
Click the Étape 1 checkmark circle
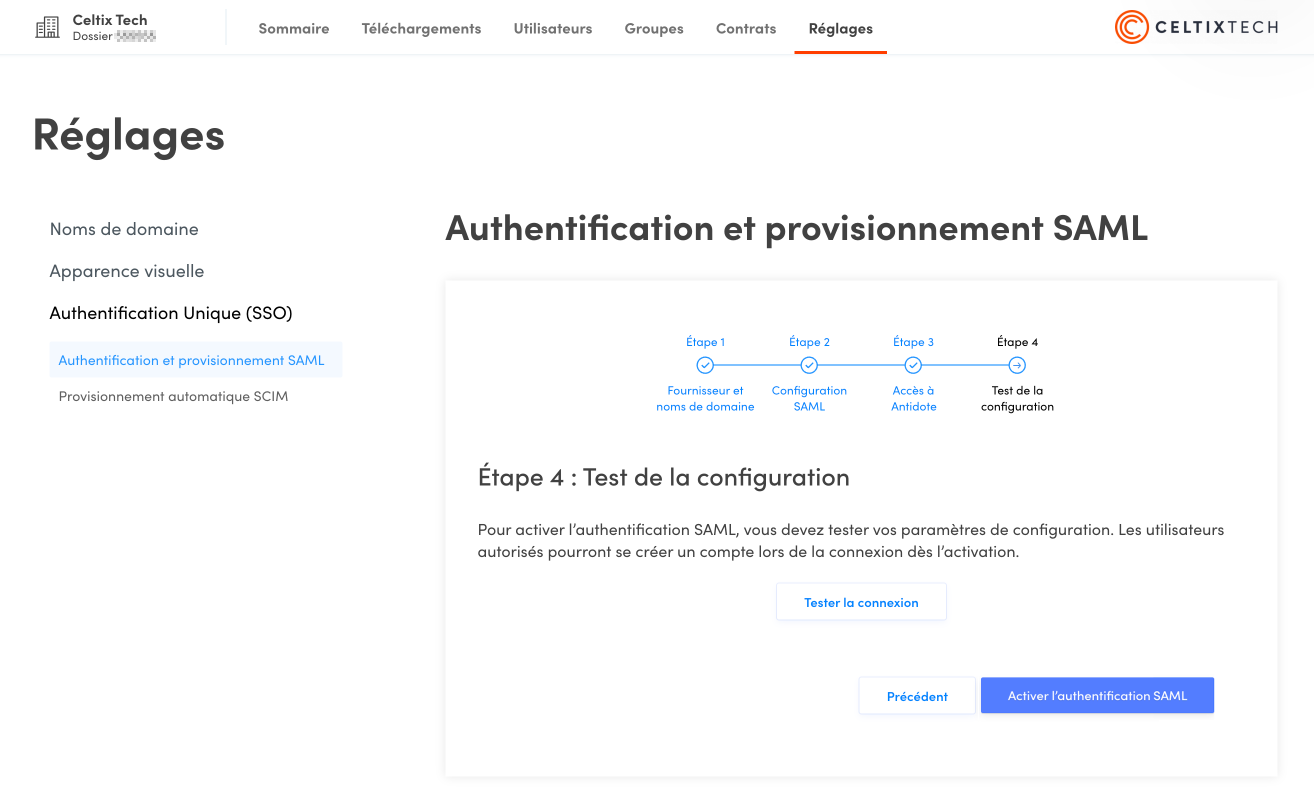(705, 366)
